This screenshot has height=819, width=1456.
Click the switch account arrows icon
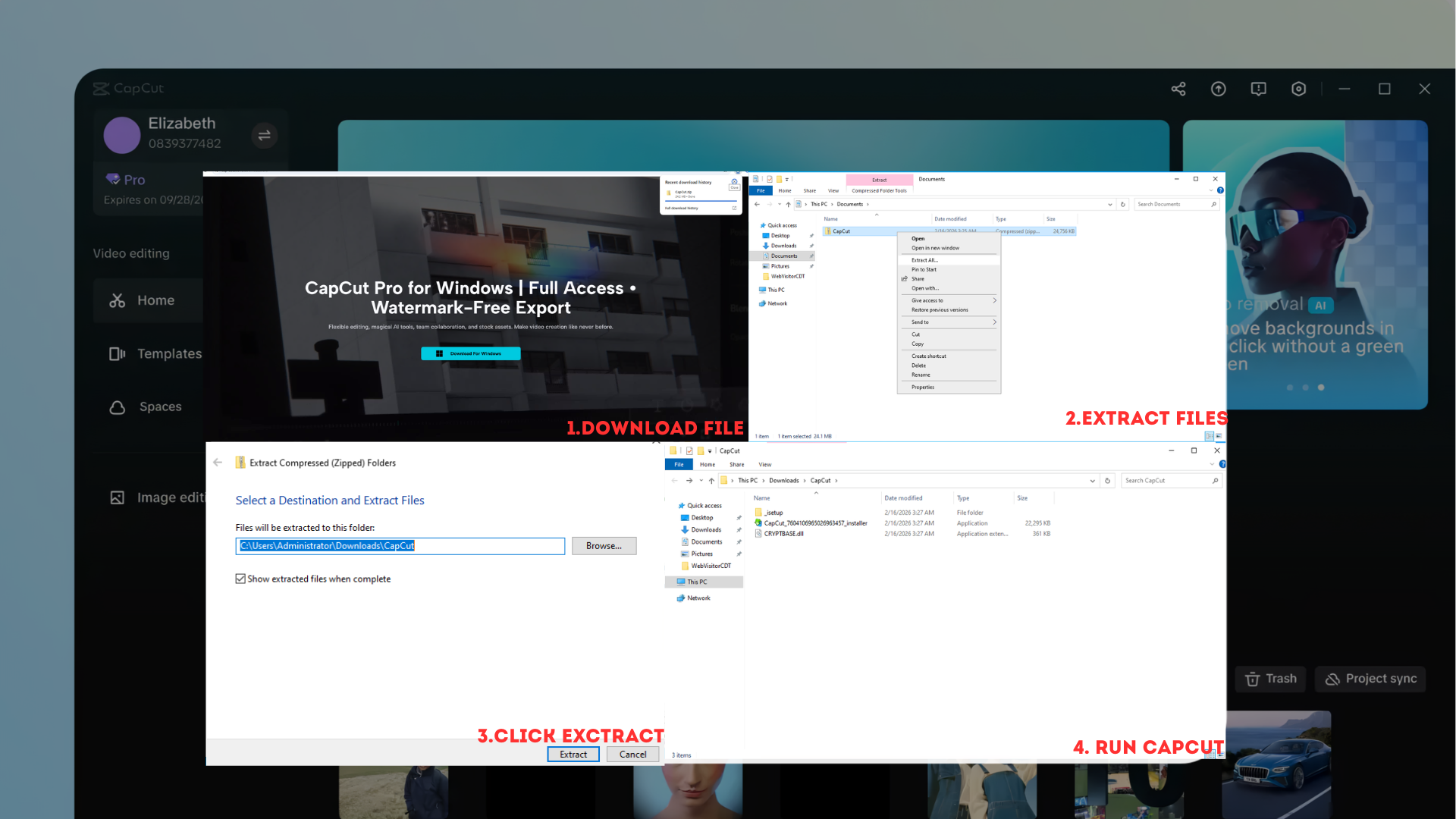[x=264, y=136]
